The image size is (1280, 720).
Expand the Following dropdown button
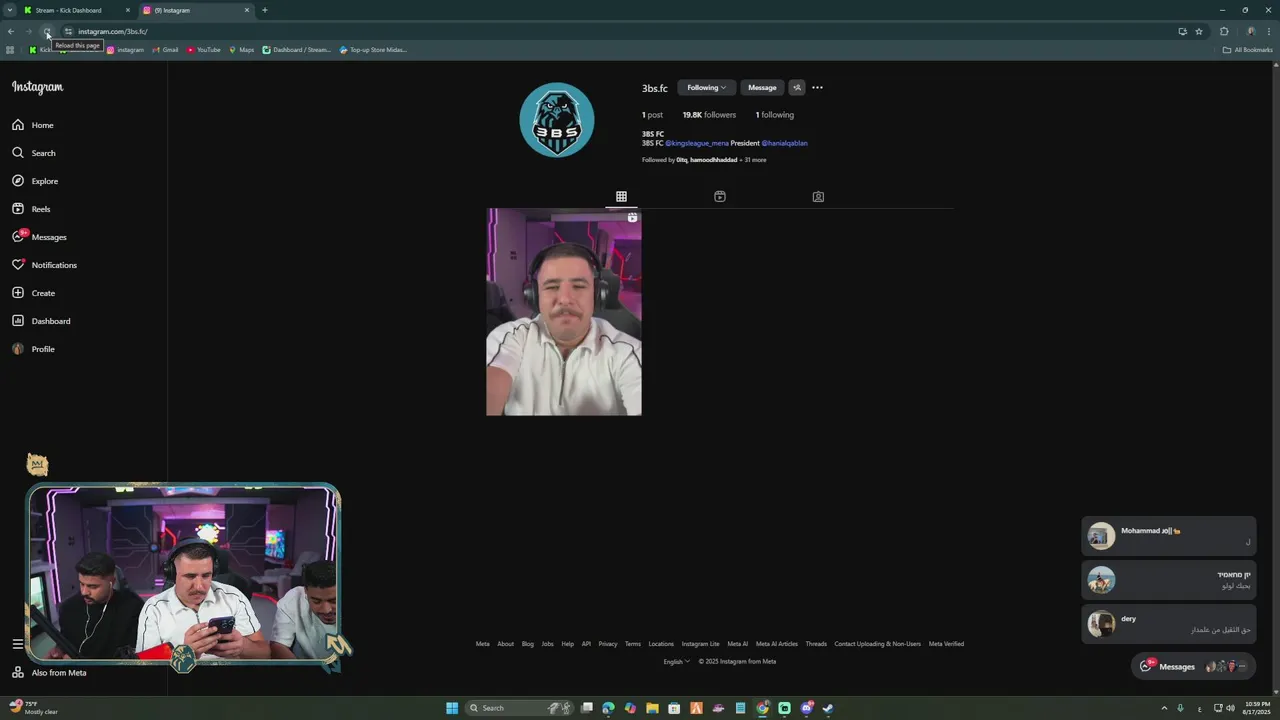706,88
